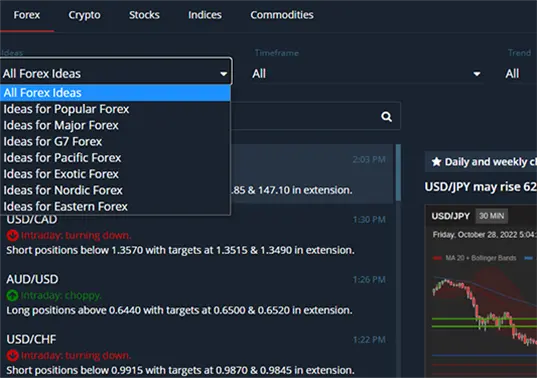Click the star icon beside Daily and weekly
537x378 pixels.
(x=436, y=162)
